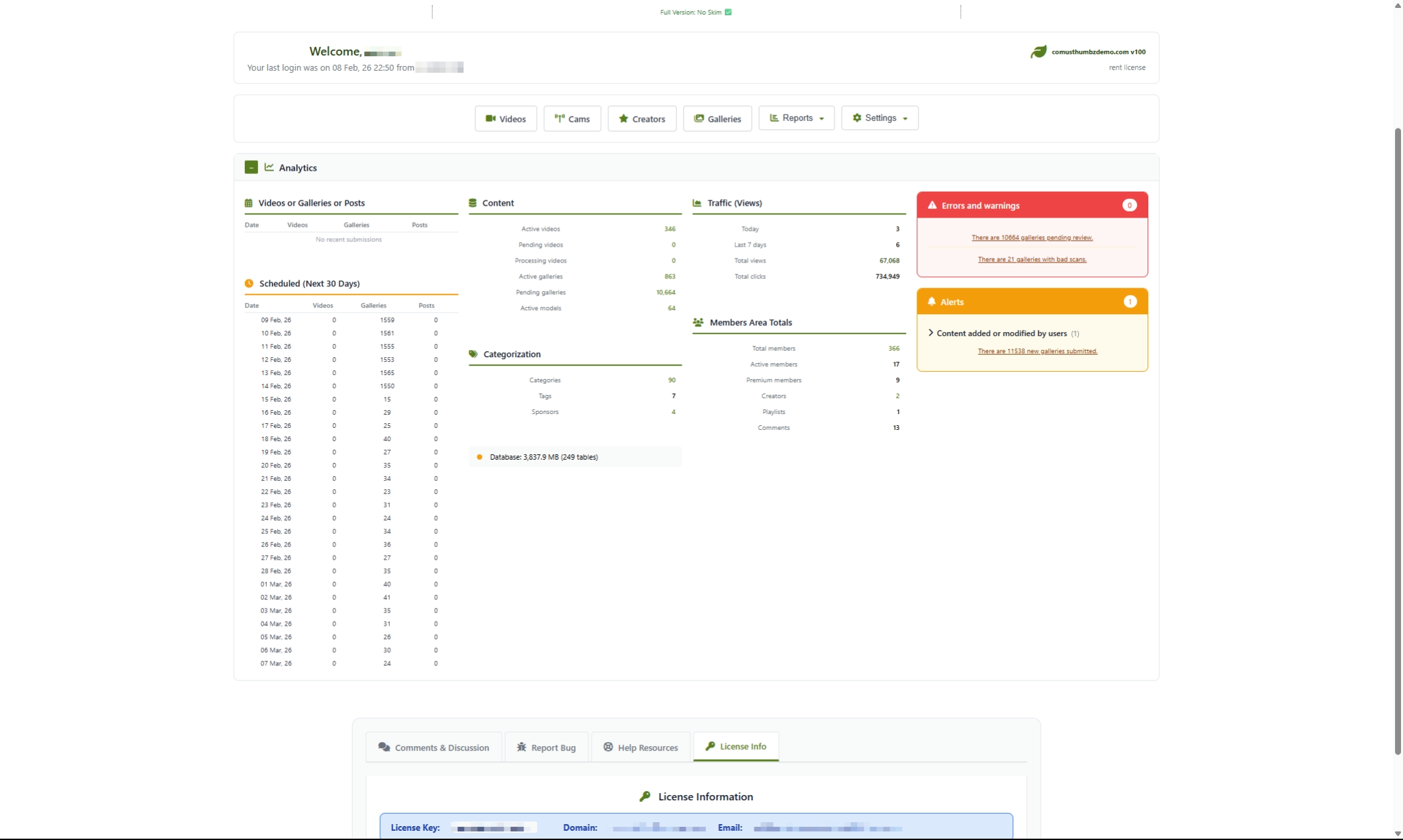Open the Report Bug tab
Screen dimensions: 1403x840
[x=546, y=747]
